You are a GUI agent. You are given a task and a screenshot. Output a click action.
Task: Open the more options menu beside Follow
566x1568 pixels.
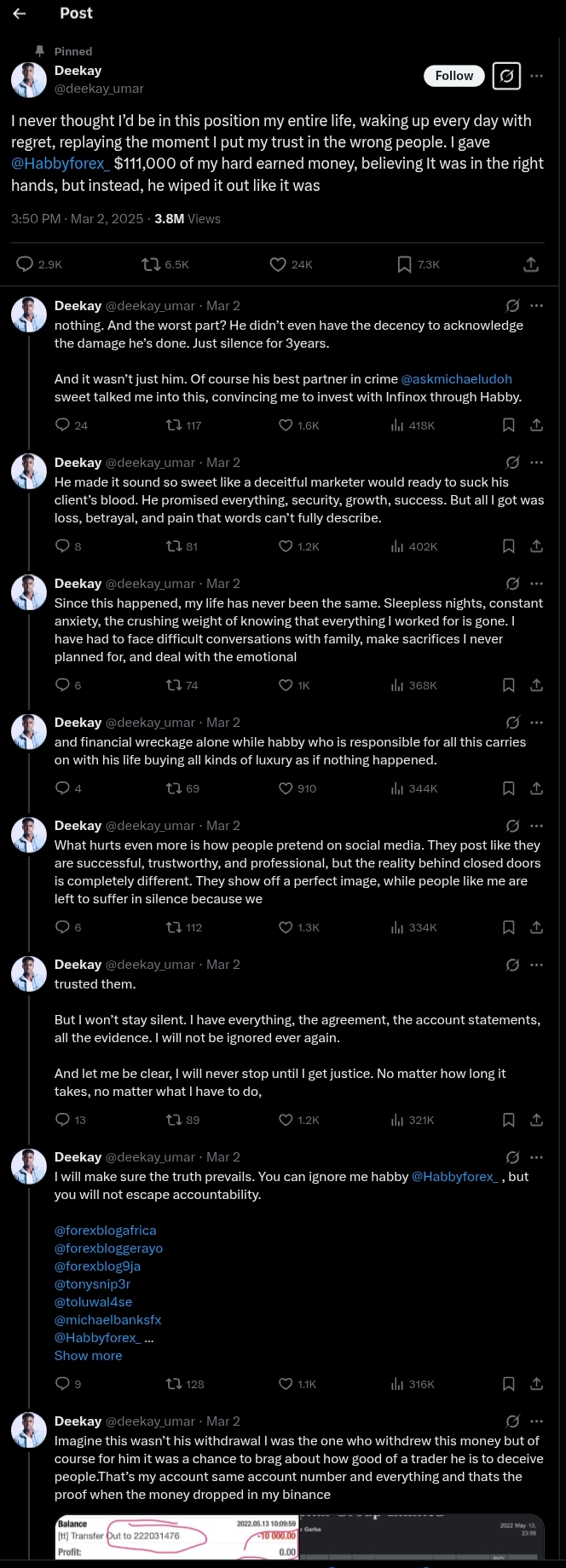[x=537, y=76]
